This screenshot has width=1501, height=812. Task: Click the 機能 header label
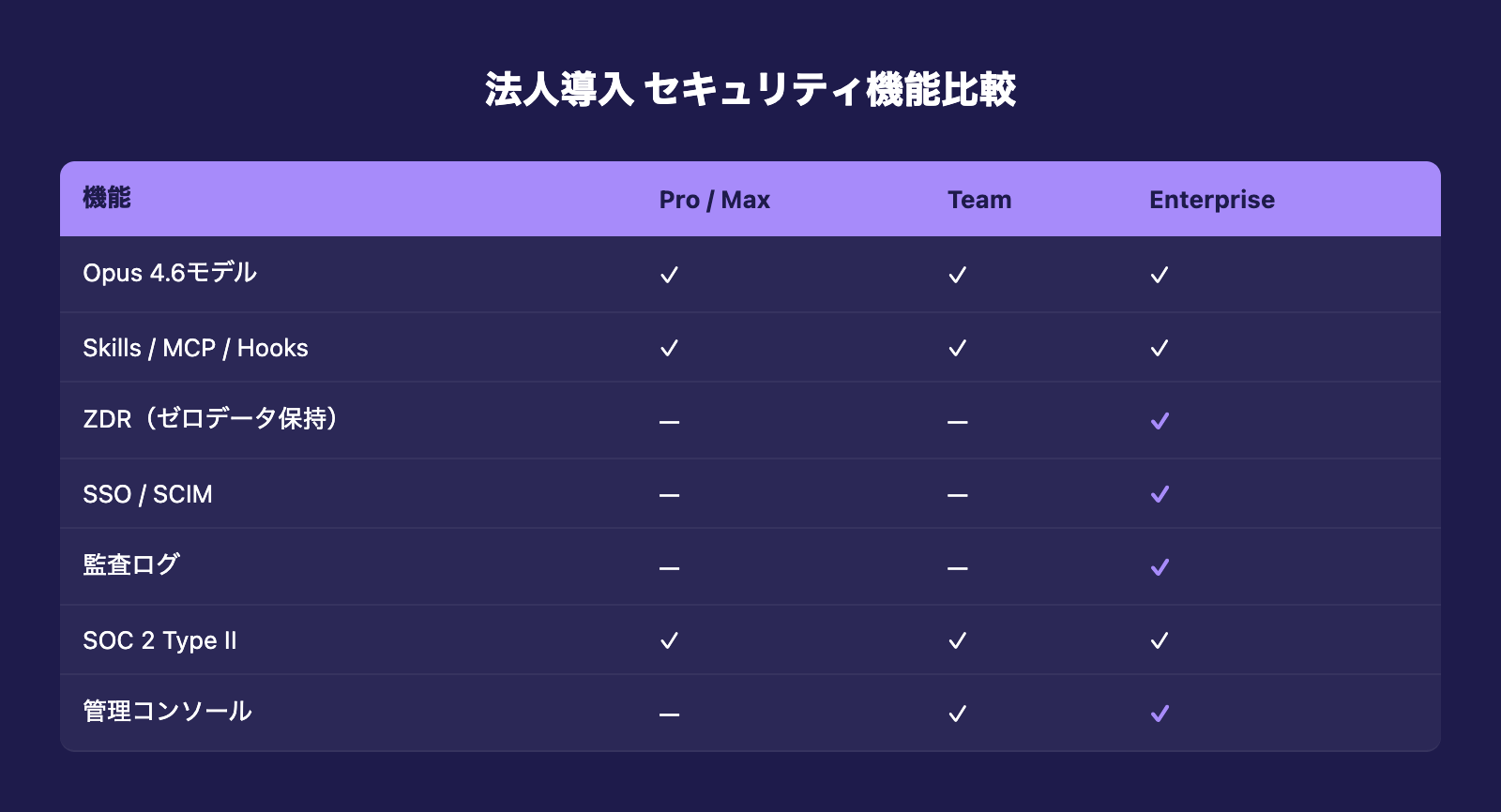(106, 198)
